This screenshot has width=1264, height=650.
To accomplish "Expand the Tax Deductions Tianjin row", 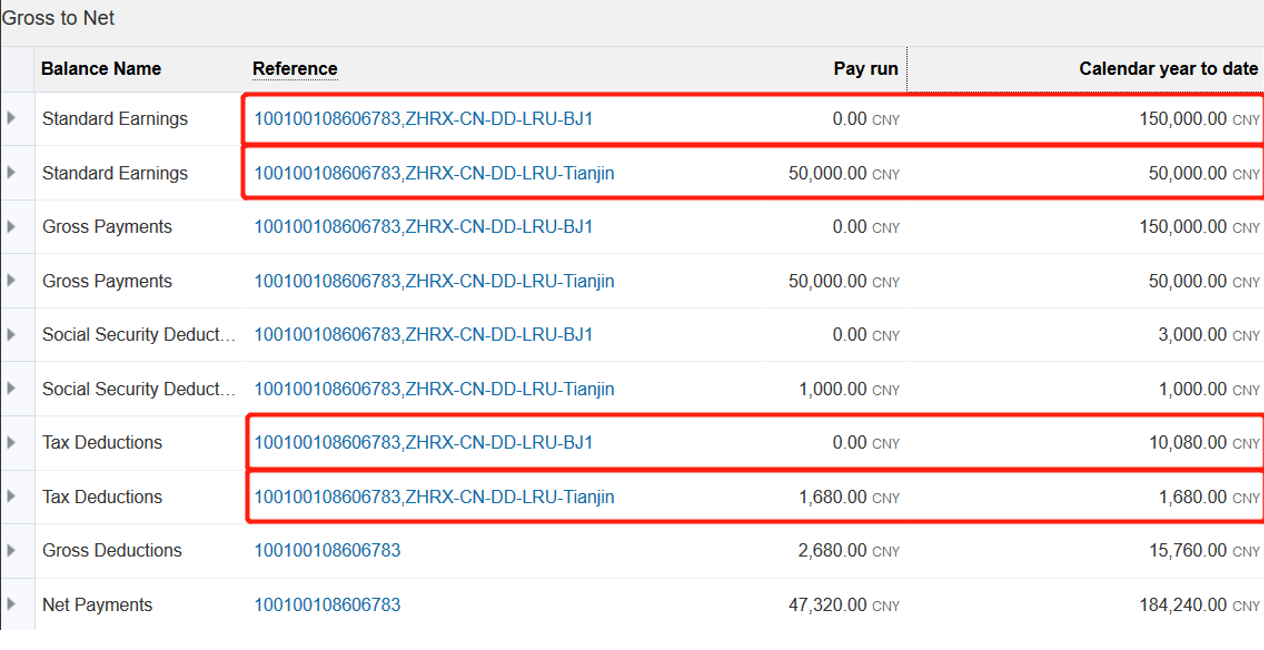I will 11,496.
